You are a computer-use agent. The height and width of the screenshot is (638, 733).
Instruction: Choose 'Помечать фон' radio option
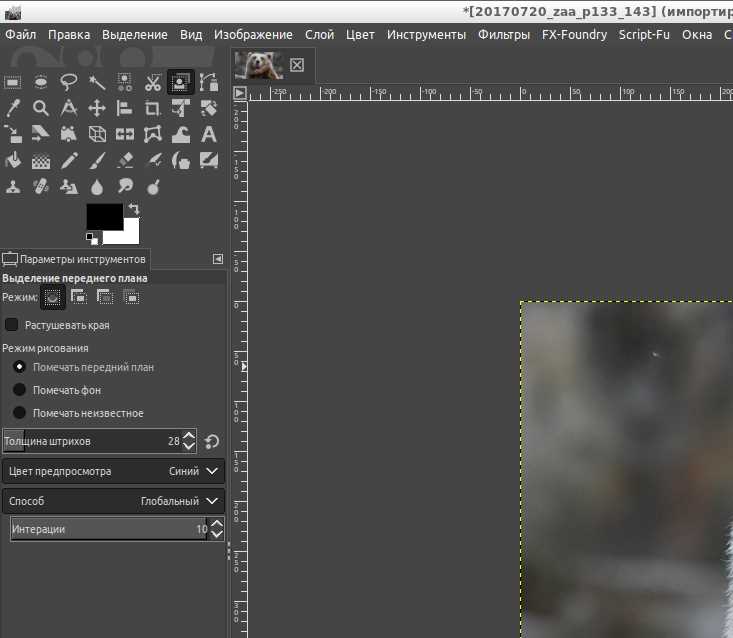point(19,390)
